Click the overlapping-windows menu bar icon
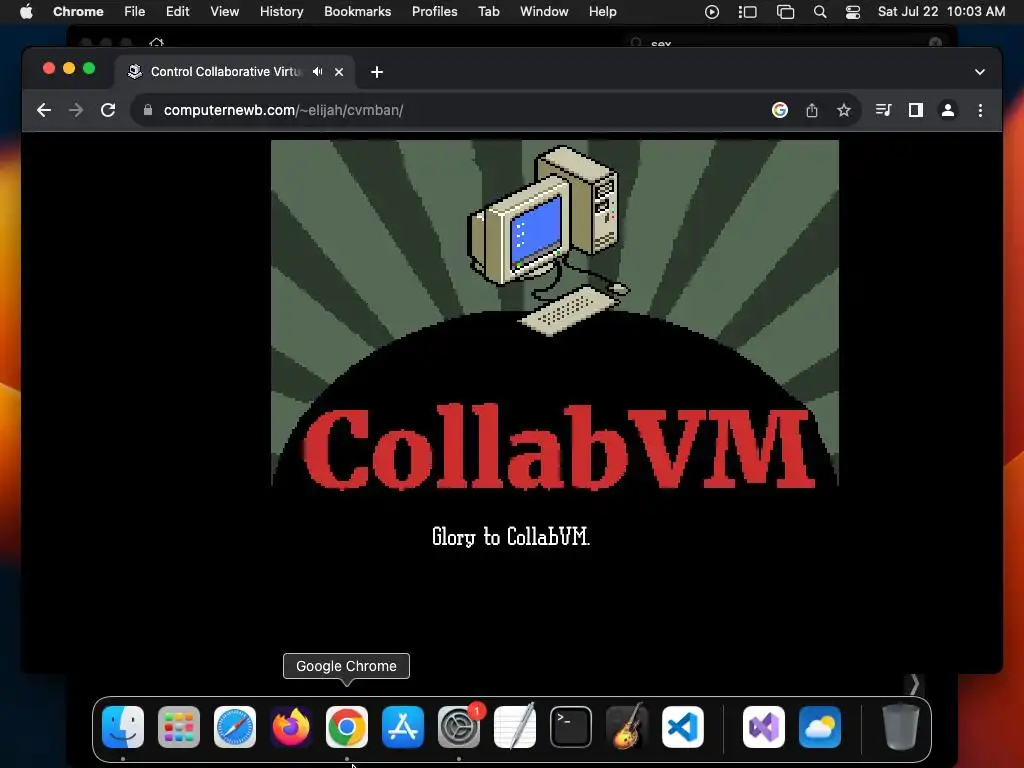 (785, 12)
